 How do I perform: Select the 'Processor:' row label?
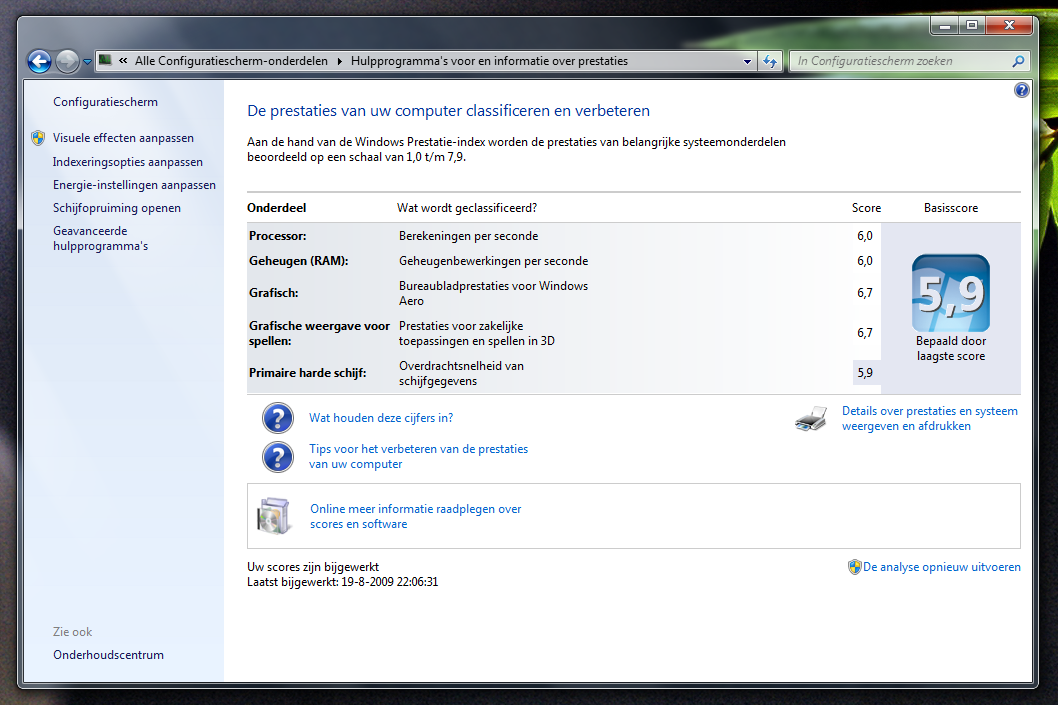(x=277, y=236)
